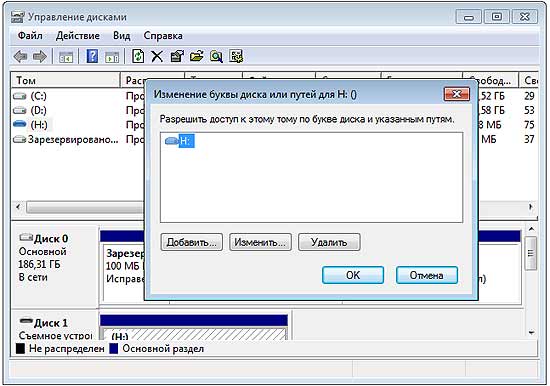Minimize the Управление дисками window

(469, 17)
